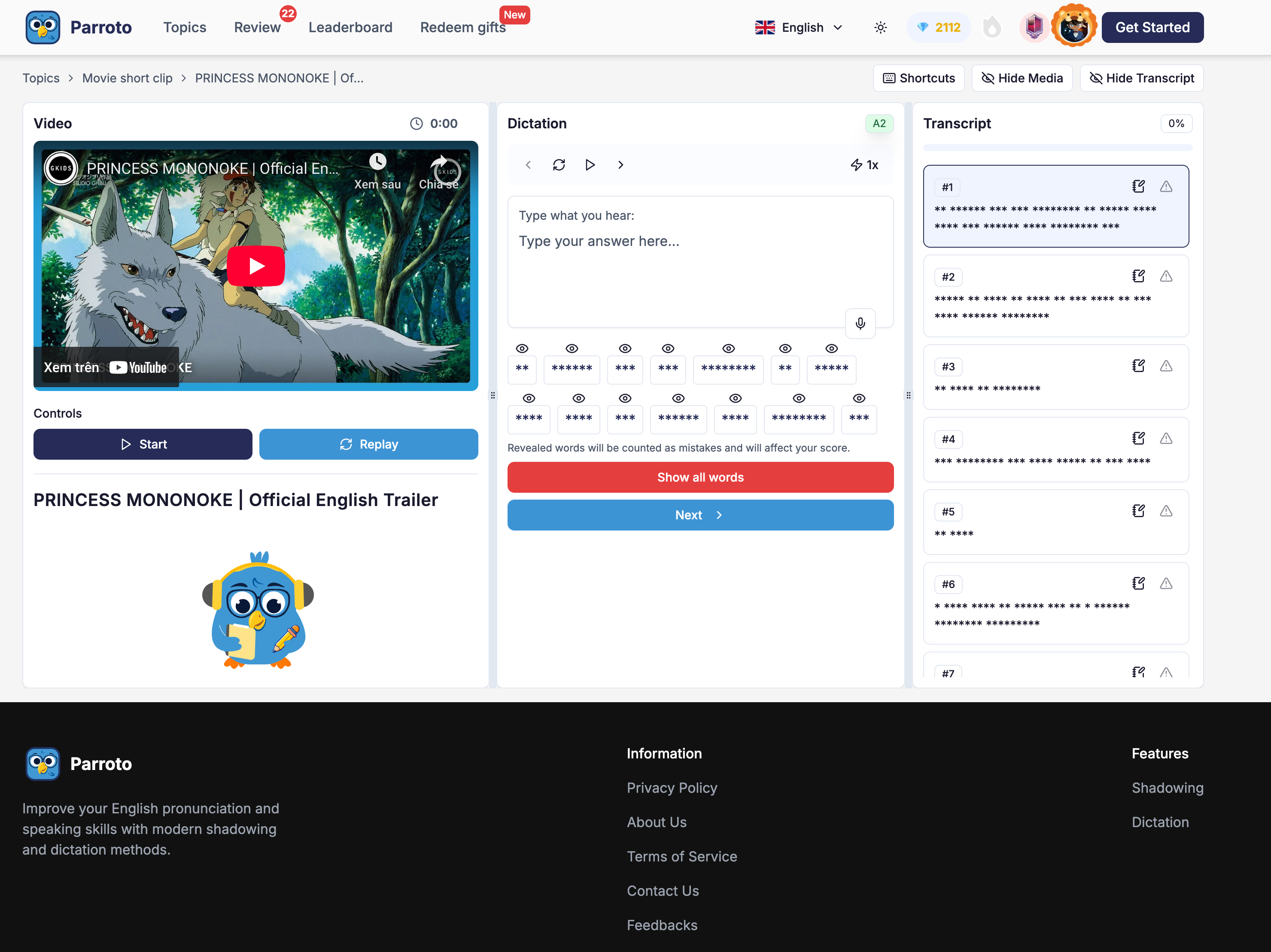Change the 1x playback speed
The image size is (1271, 952).
tap(865, 165)
